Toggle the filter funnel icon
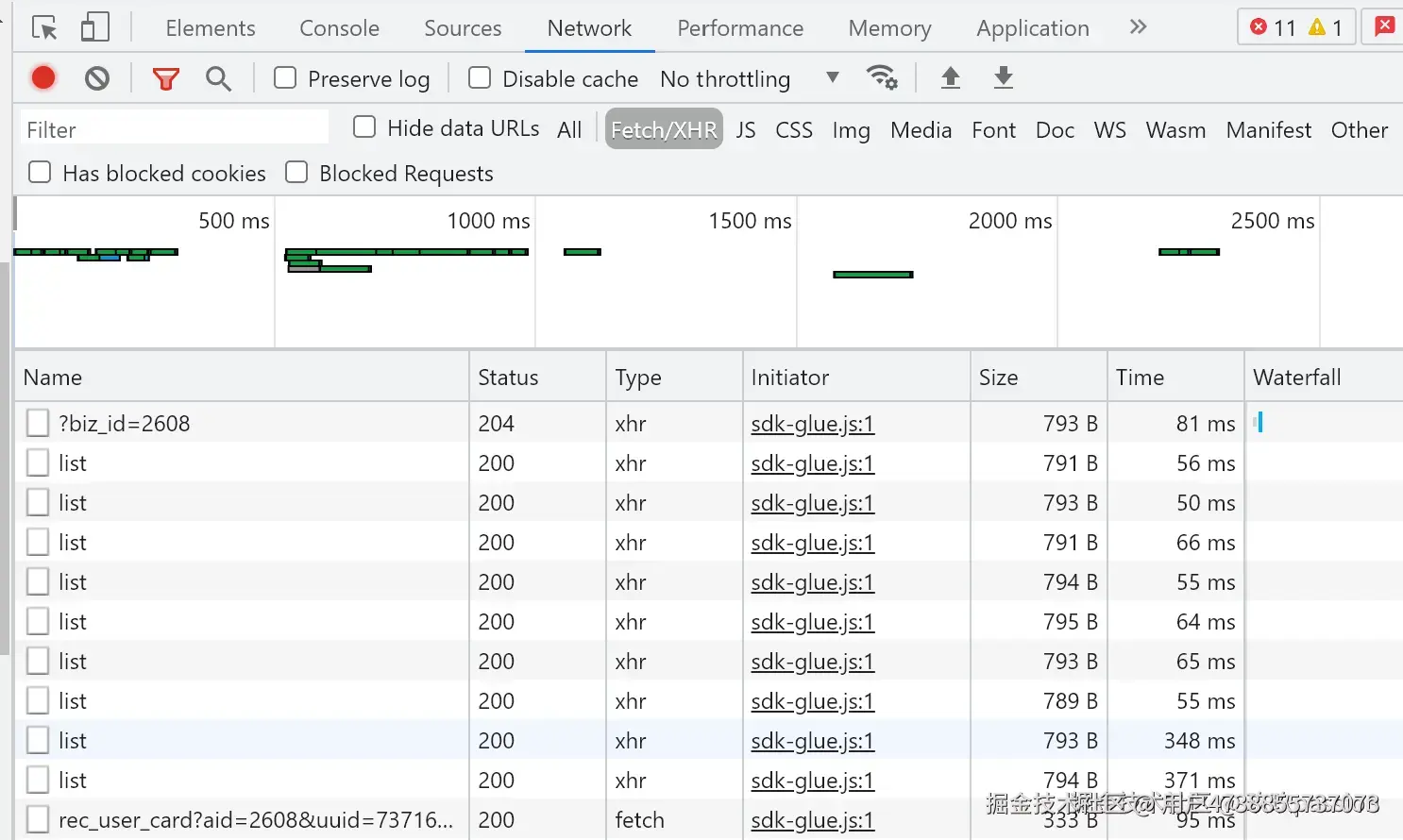 click(166, 78)
